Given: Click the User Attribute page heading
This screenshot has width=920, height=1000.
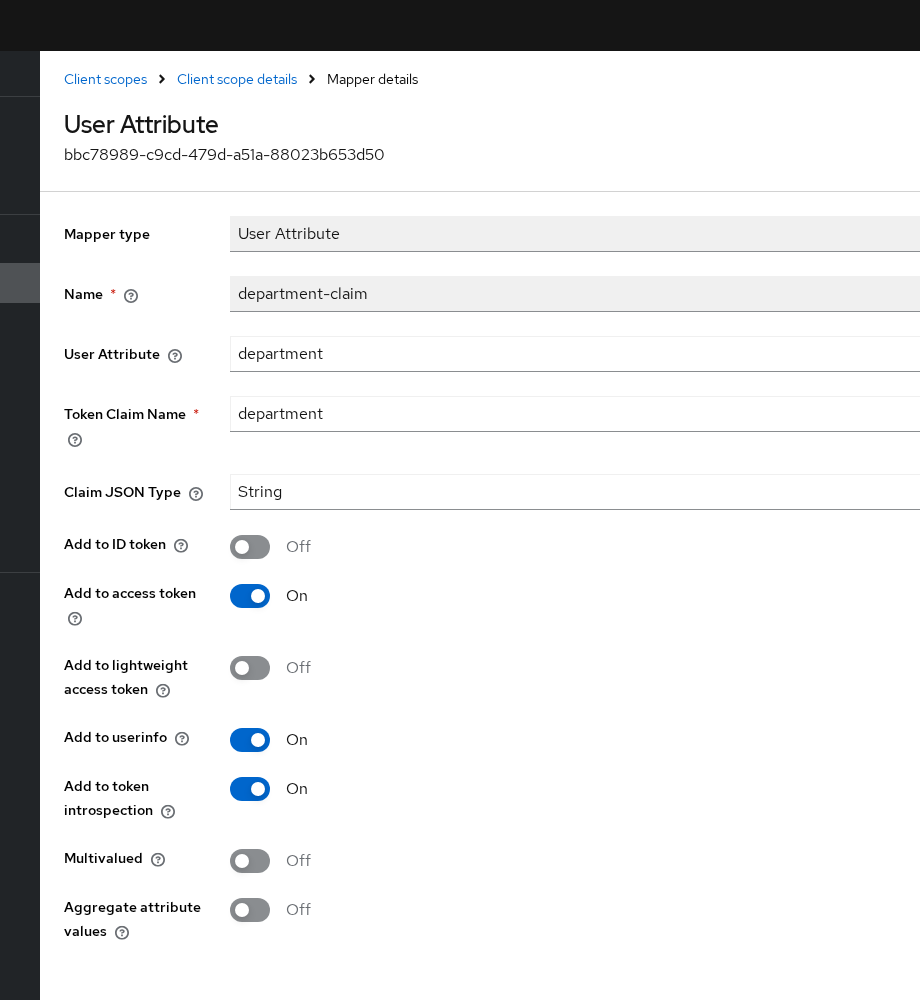Looking at the screenshot, I should coord(141,124).
